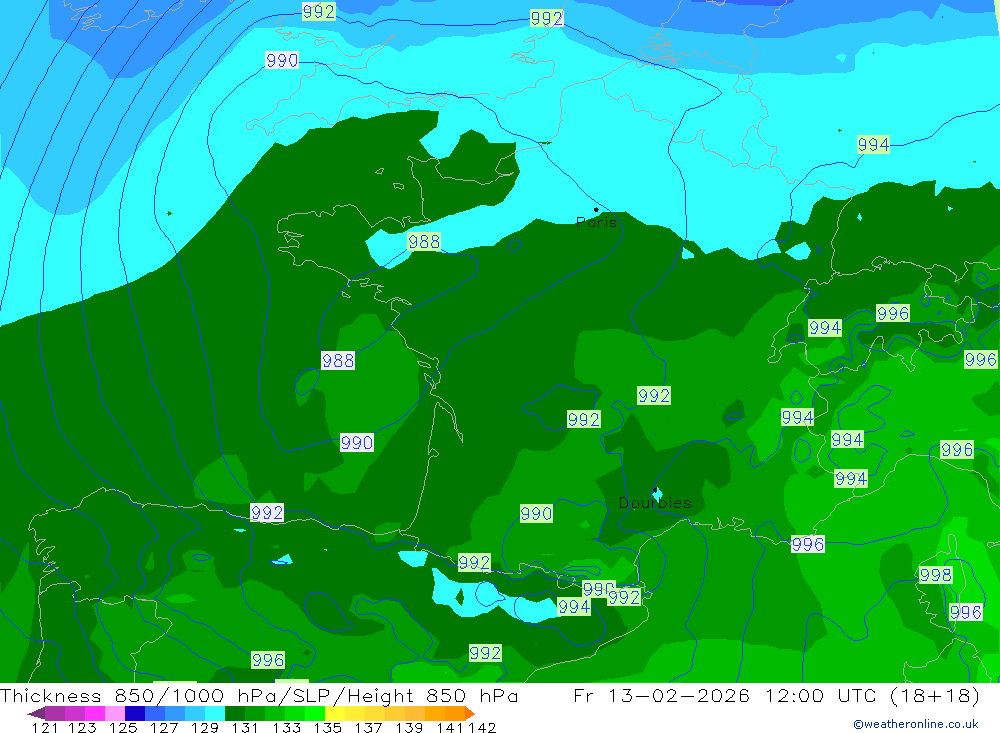The height and width of the screenshot is (733, 1000).
Task: Click the 137 legend value
Action: [368, 727]
